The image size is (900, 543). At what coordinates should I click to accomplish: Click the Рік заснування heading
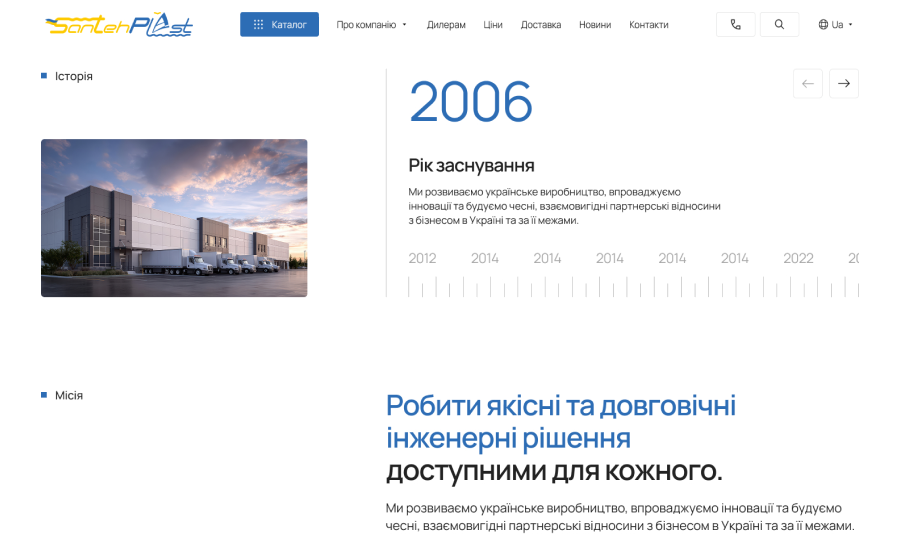[x=471, y=165]
